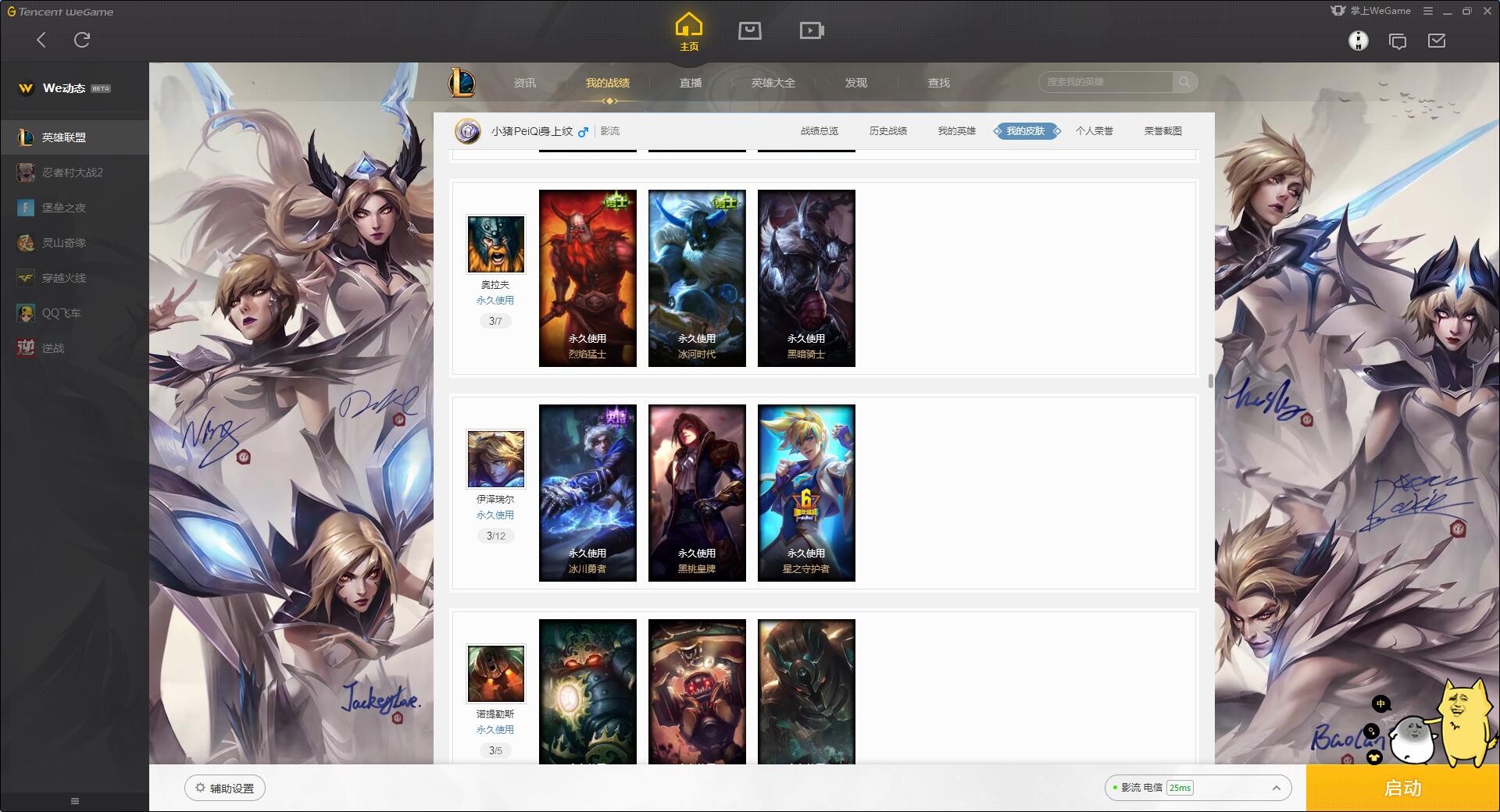
Task: Switch to 查找 tab
Action: tap(939, 83)
